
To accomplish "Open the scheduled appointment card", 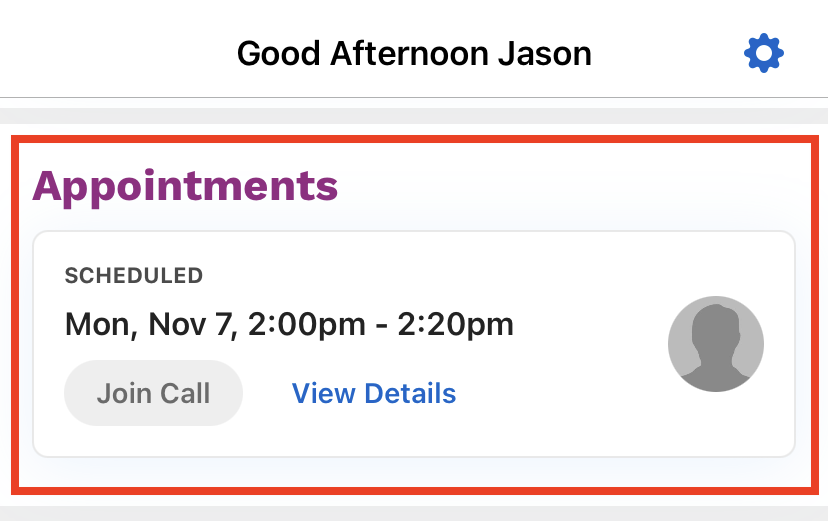I will coord(413,344).
